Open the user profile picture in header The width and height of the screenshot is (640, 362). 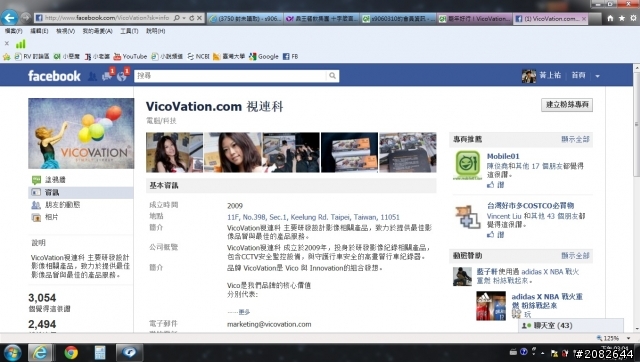point(529,76)
